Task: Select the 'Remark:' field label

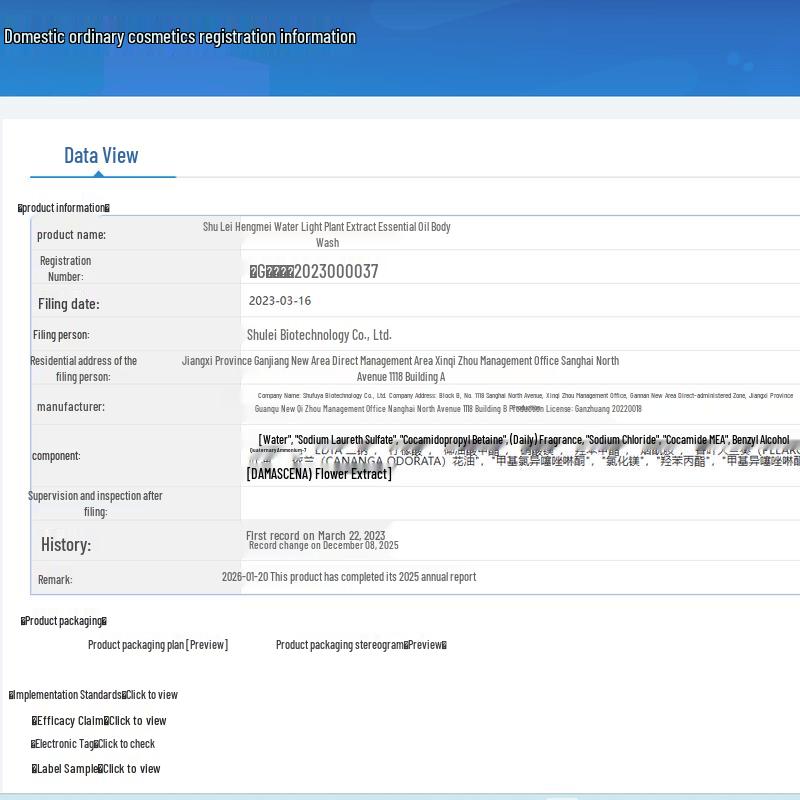Action: (55, 580)
